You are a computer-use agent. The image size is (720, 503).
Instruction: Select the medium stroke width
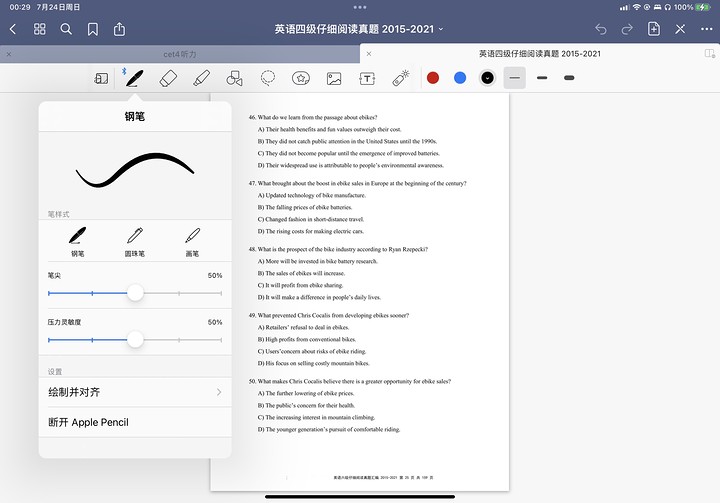[542, 78]
